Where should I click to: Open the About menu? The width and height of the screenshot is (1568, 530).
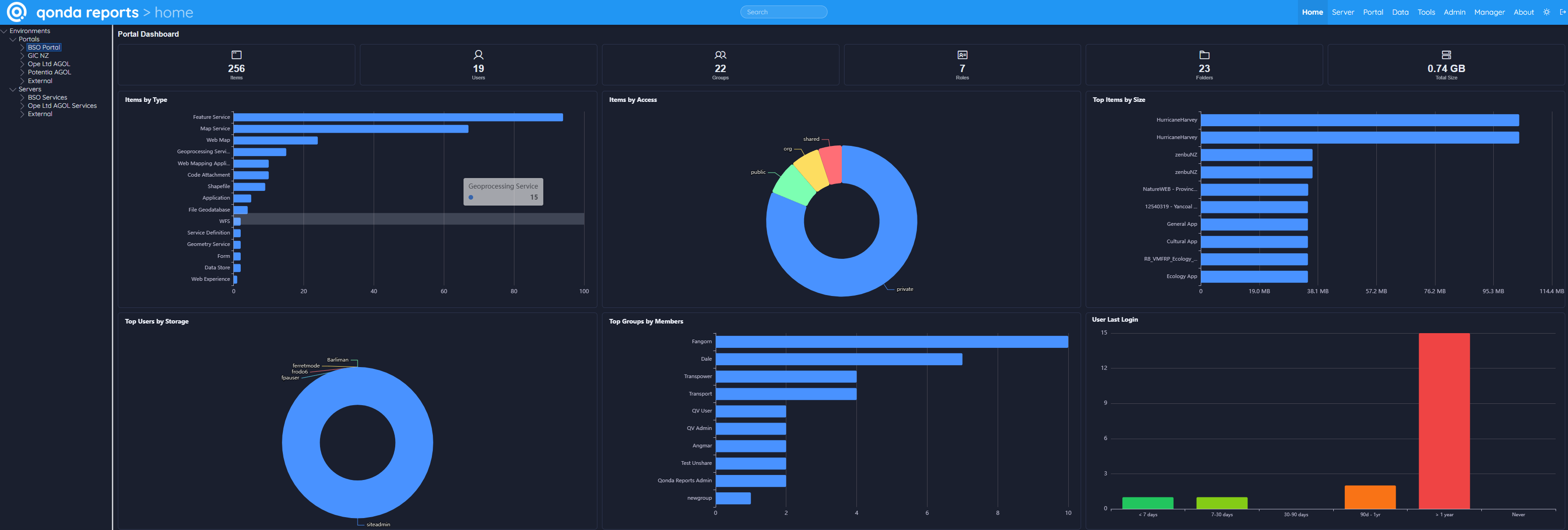tap(1524, 12)
